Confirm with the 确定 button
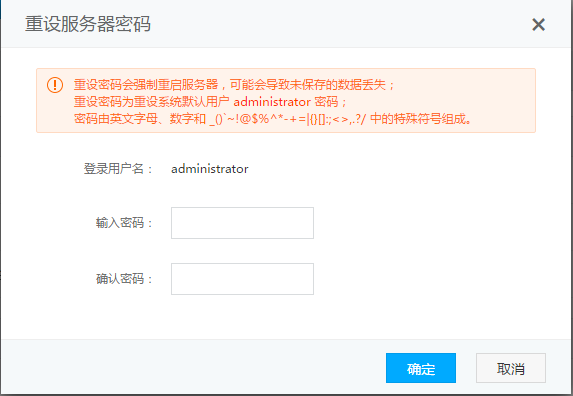The image size is (573, 396). [421, 368]
